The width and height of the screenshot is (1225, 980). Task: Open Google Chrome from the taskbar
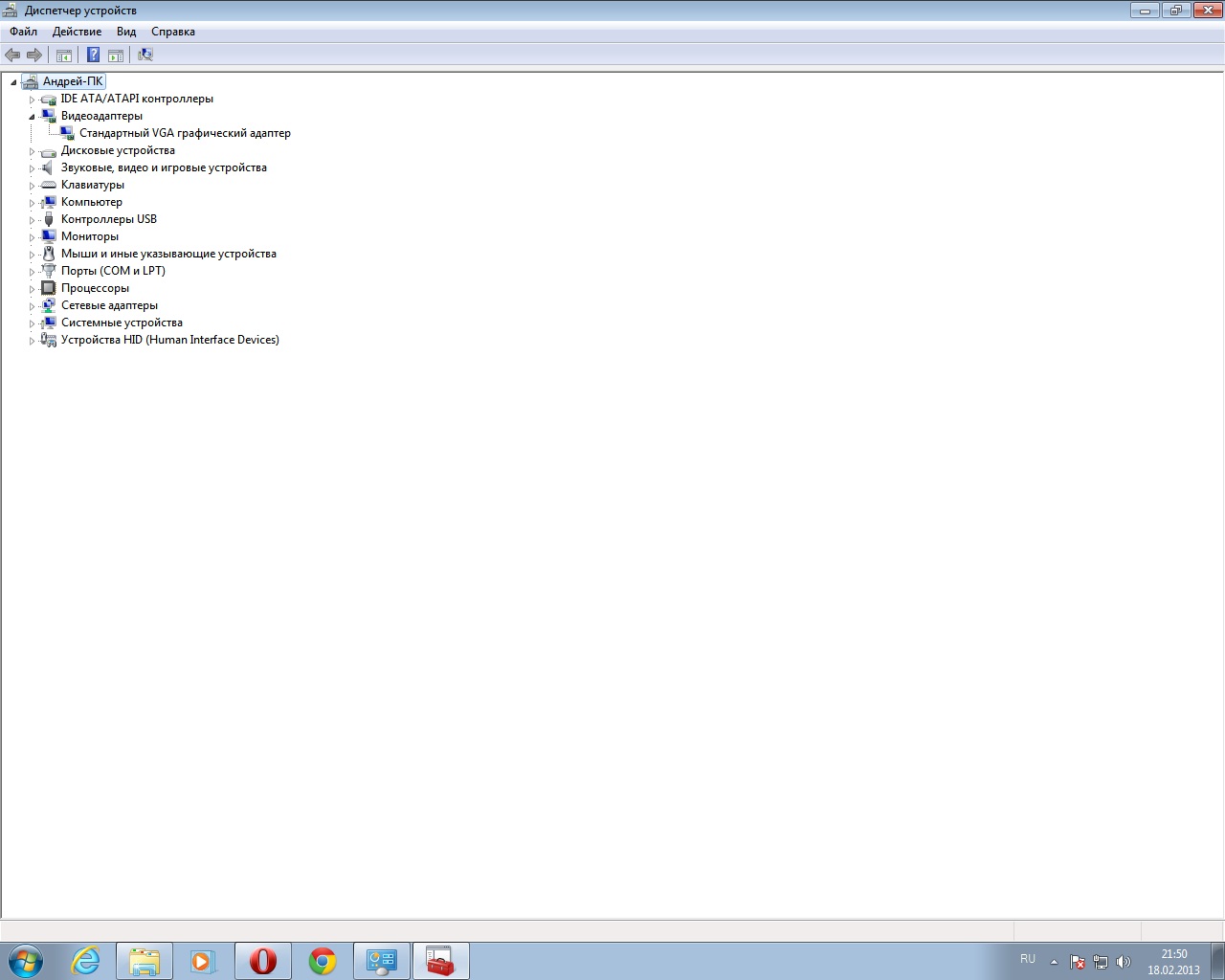pyautogui.click(x=323, y=961)
